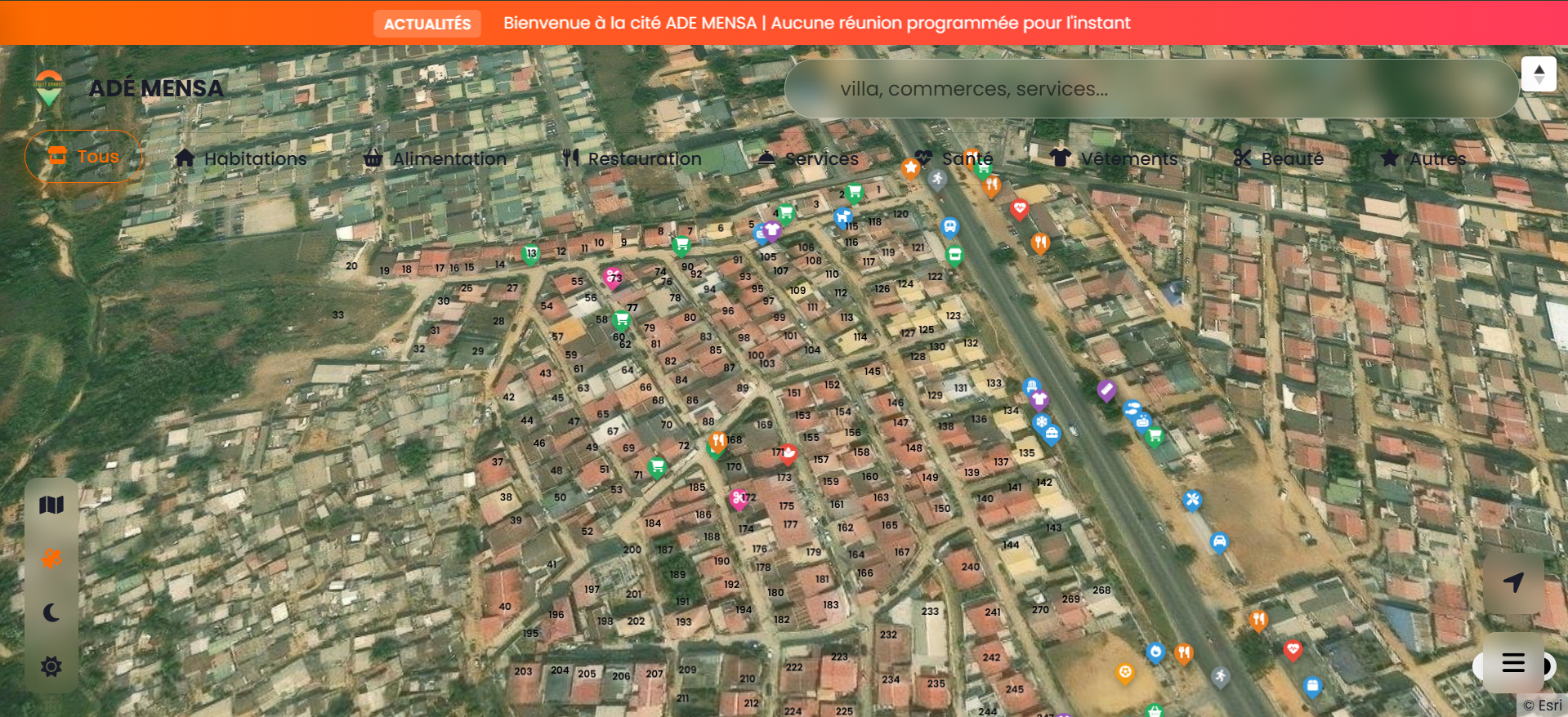This screenshot has width=1568, height=717.
Task: Filter by Beauté category
Action: (1279, 158)
